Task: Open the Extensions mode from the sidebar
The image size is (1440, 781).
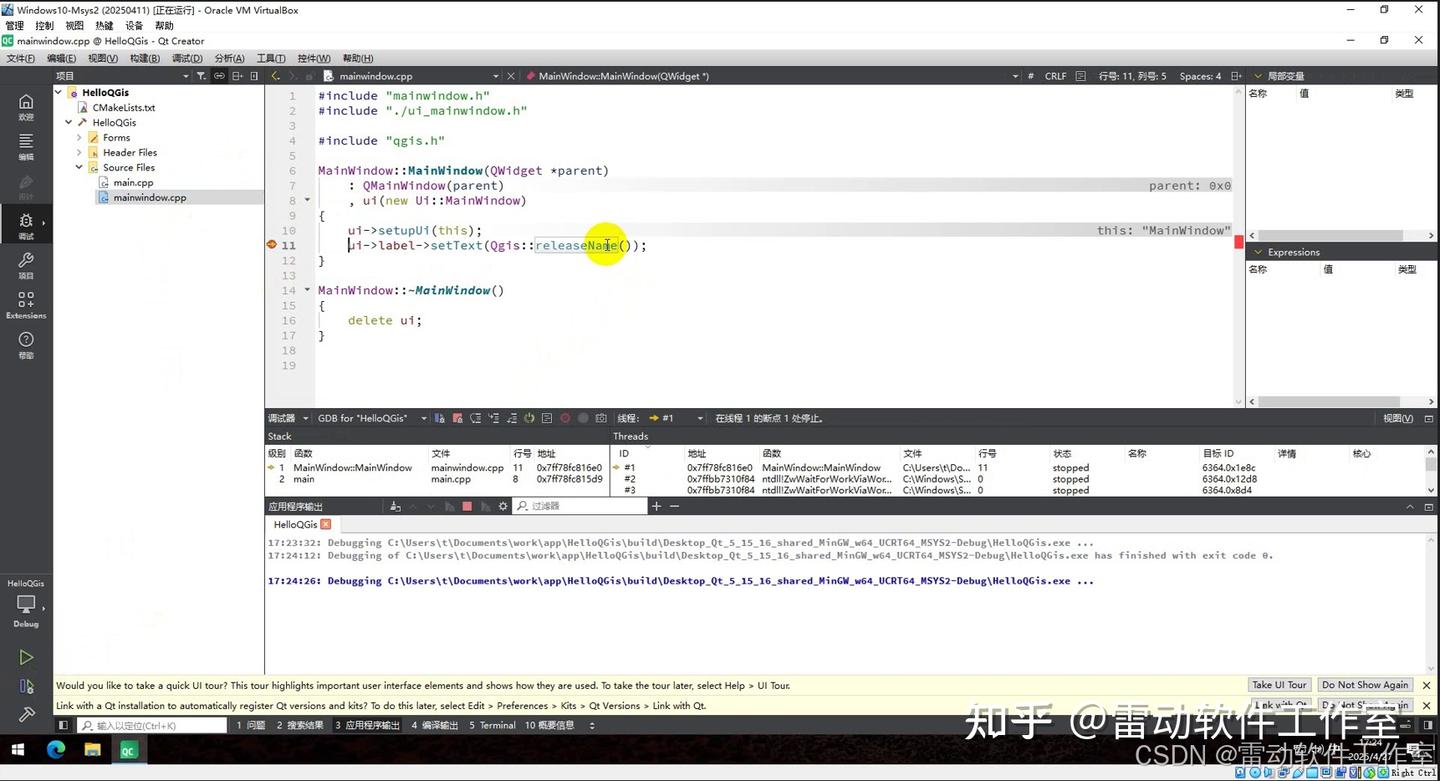Action: tap(25, 300)
